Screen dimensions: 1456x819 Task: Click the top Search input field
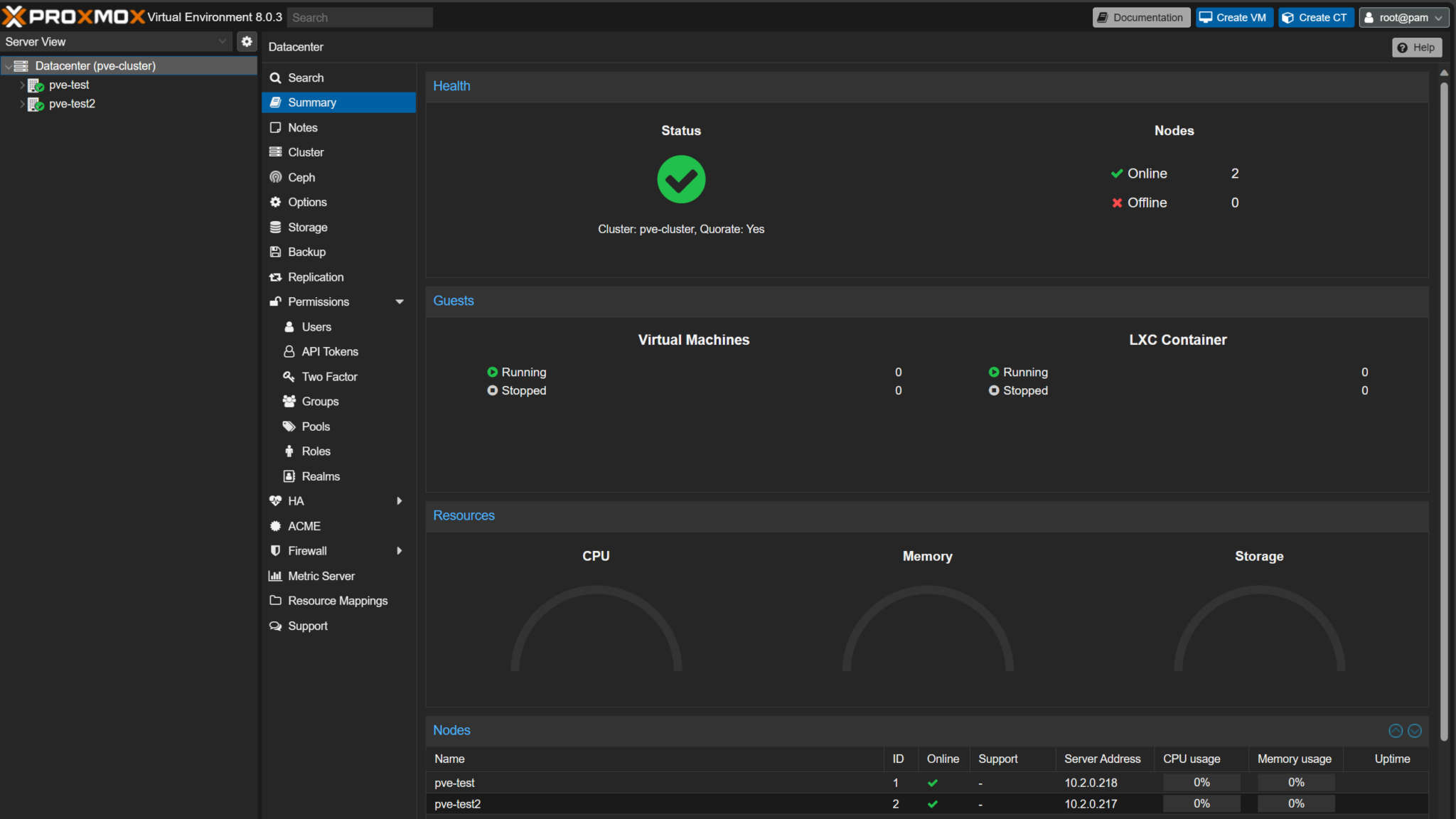[360, 18]
